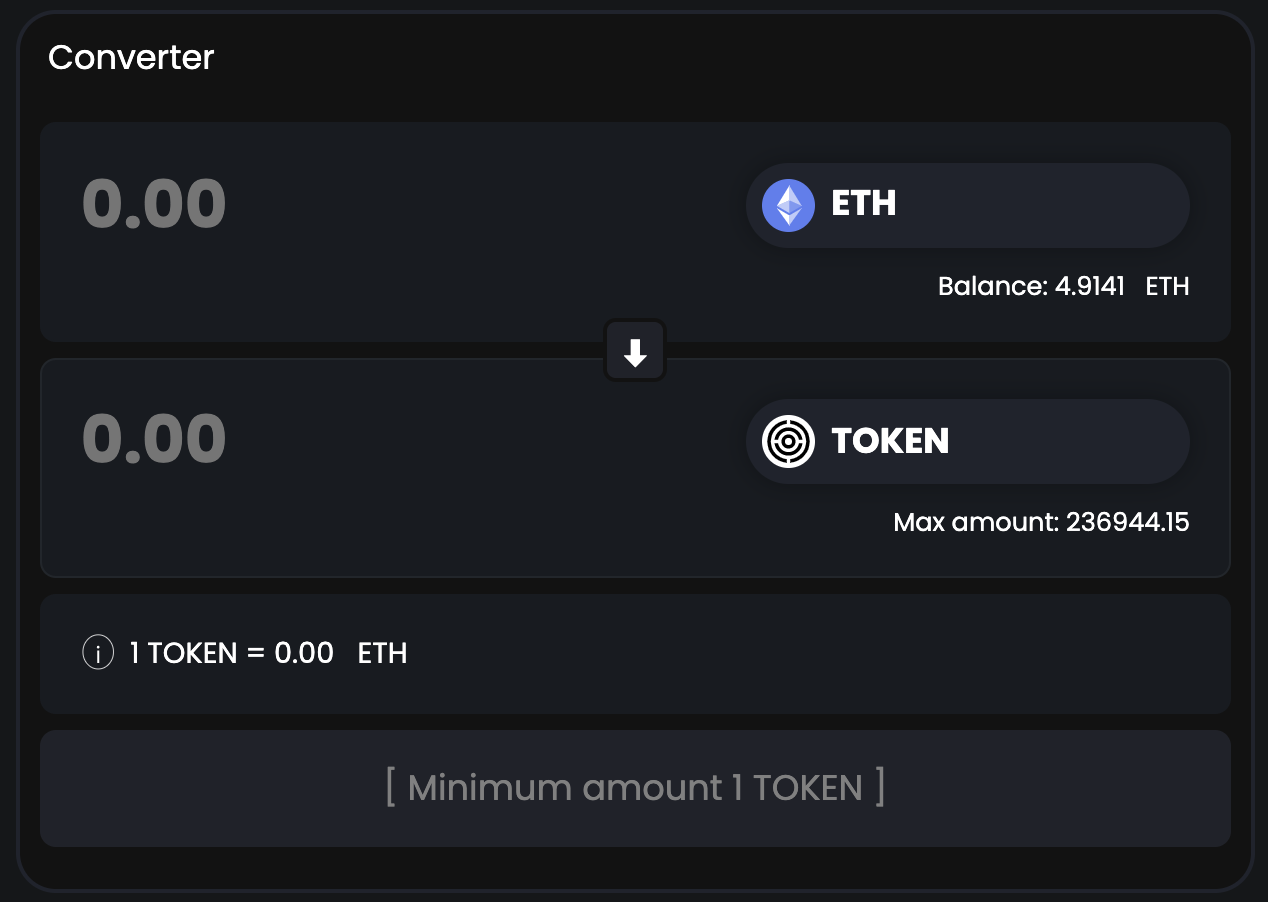Click the ETH unit next to Balance

pos(1167,287)
